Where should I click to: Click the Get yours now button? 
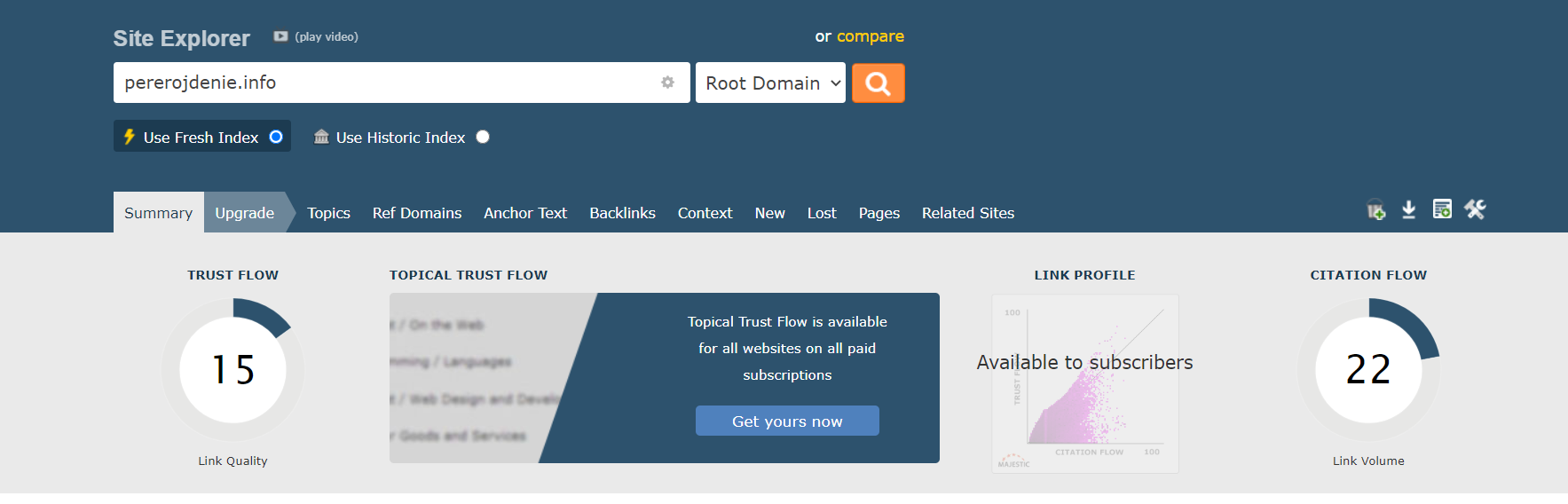point(787,421)
